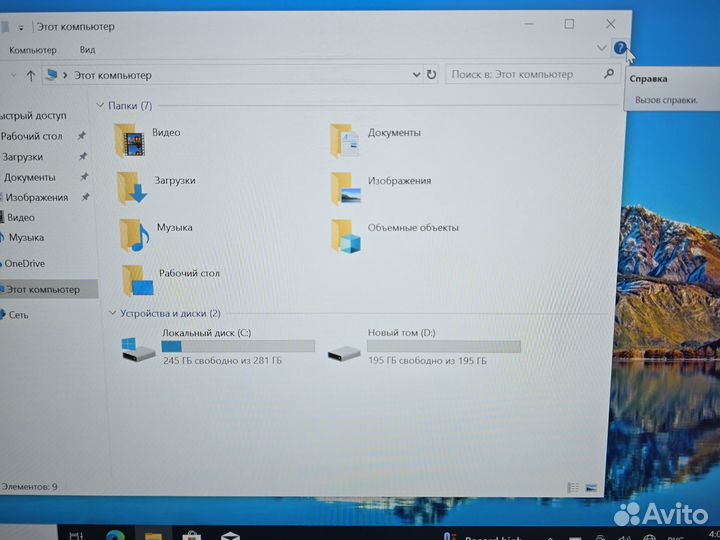Refresh the view with the refresh icon
This screenshot has height=540, width=720.
point(431,74)
